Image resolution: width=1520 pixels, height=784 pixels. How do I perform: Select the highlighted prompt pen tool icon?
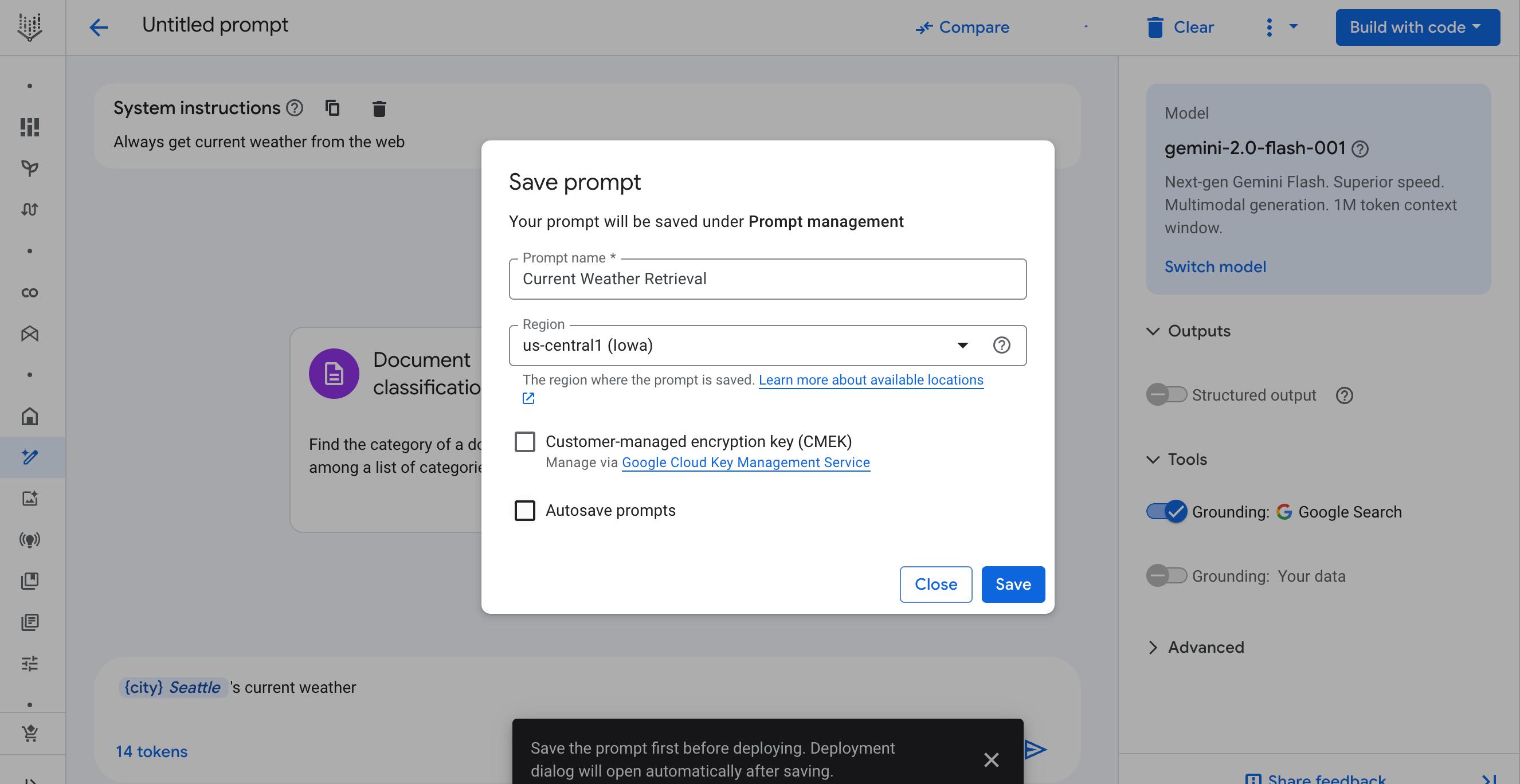[29, 456]
